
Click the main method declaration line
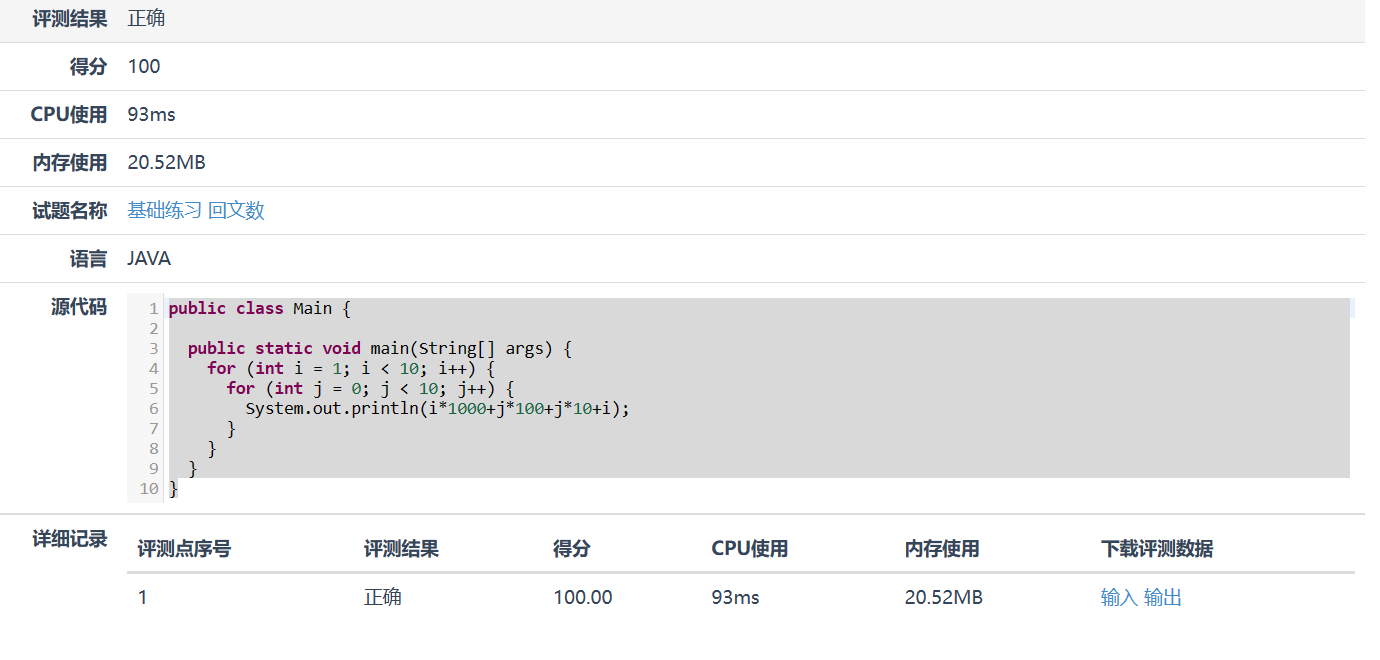378,349
